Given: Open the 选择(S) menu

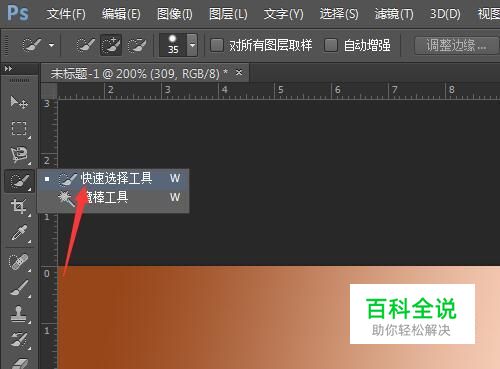Looking at the screenshot, I should coord(339,14).
